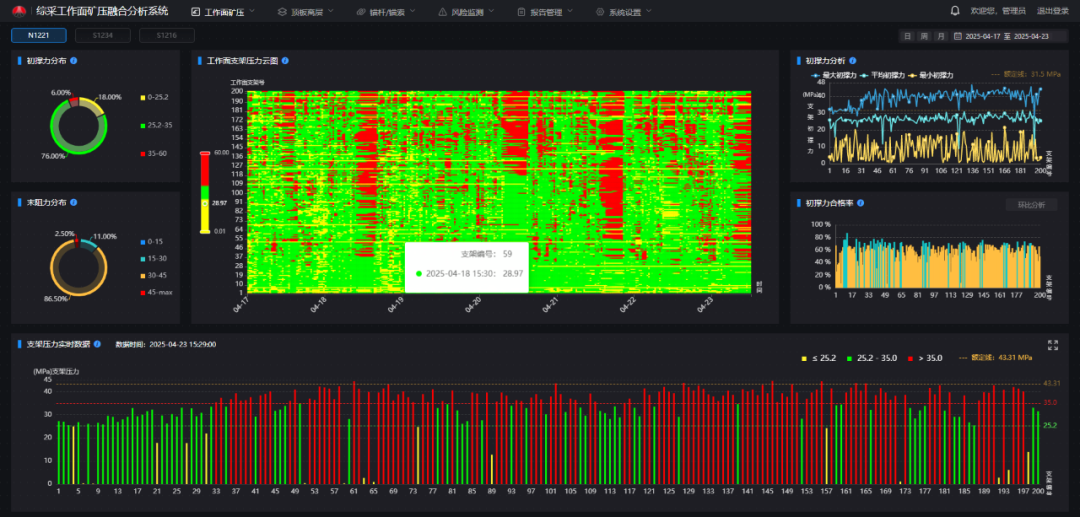Expand the real-time pressure chart fullscreen
Screen dimensions: 1080x517
point(1052,345)
